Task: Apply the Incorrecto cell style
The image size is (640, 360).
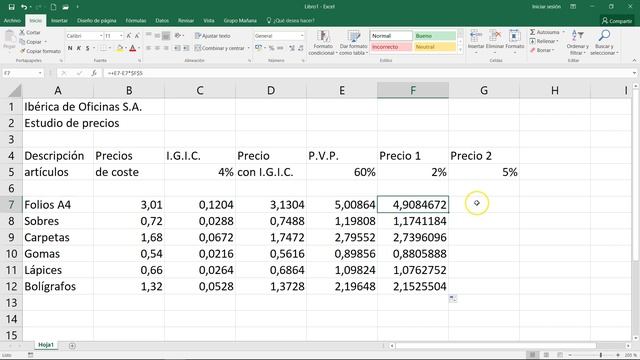Action: coord(391,47)
